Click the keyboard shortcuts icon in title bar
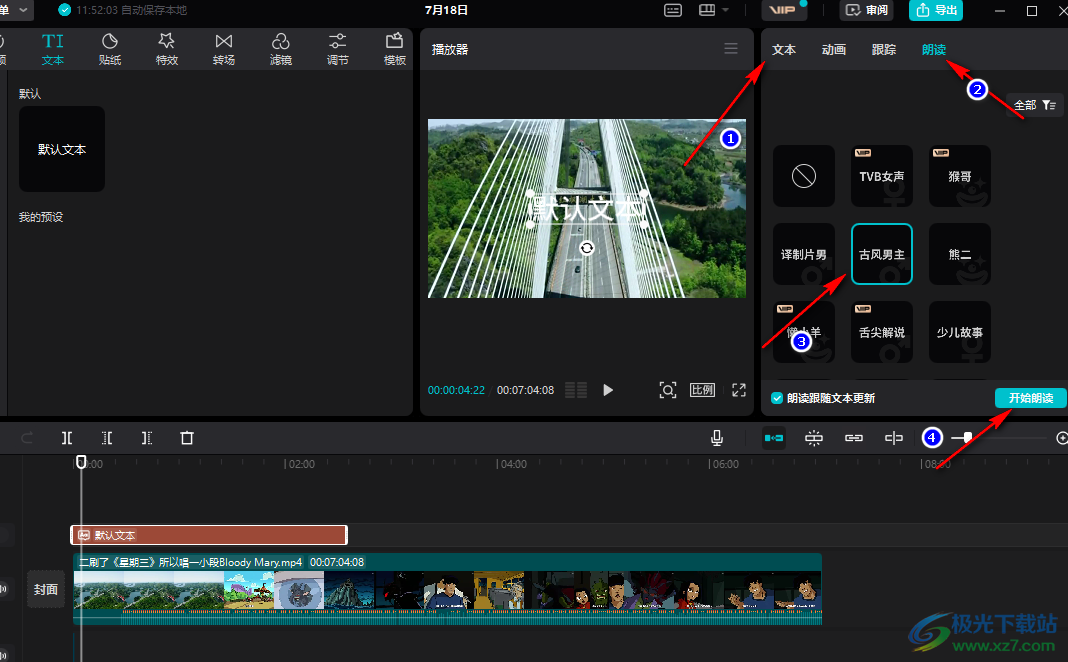 pyautogui.click(x=673, y=10)
